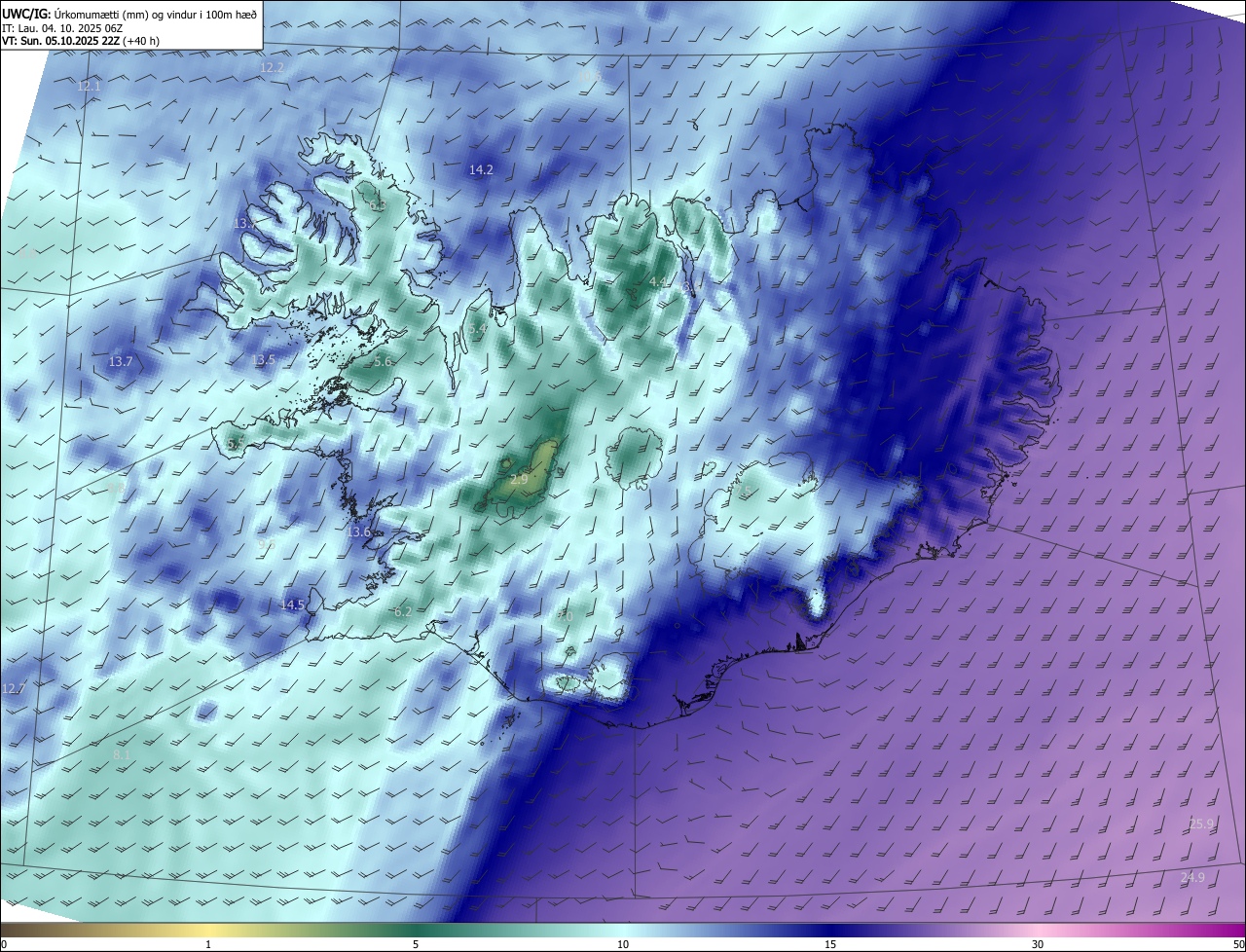Select the 50 tick on the legend
The width and height of the screenshot is (1246, 952).
[x=1238, y=944]
